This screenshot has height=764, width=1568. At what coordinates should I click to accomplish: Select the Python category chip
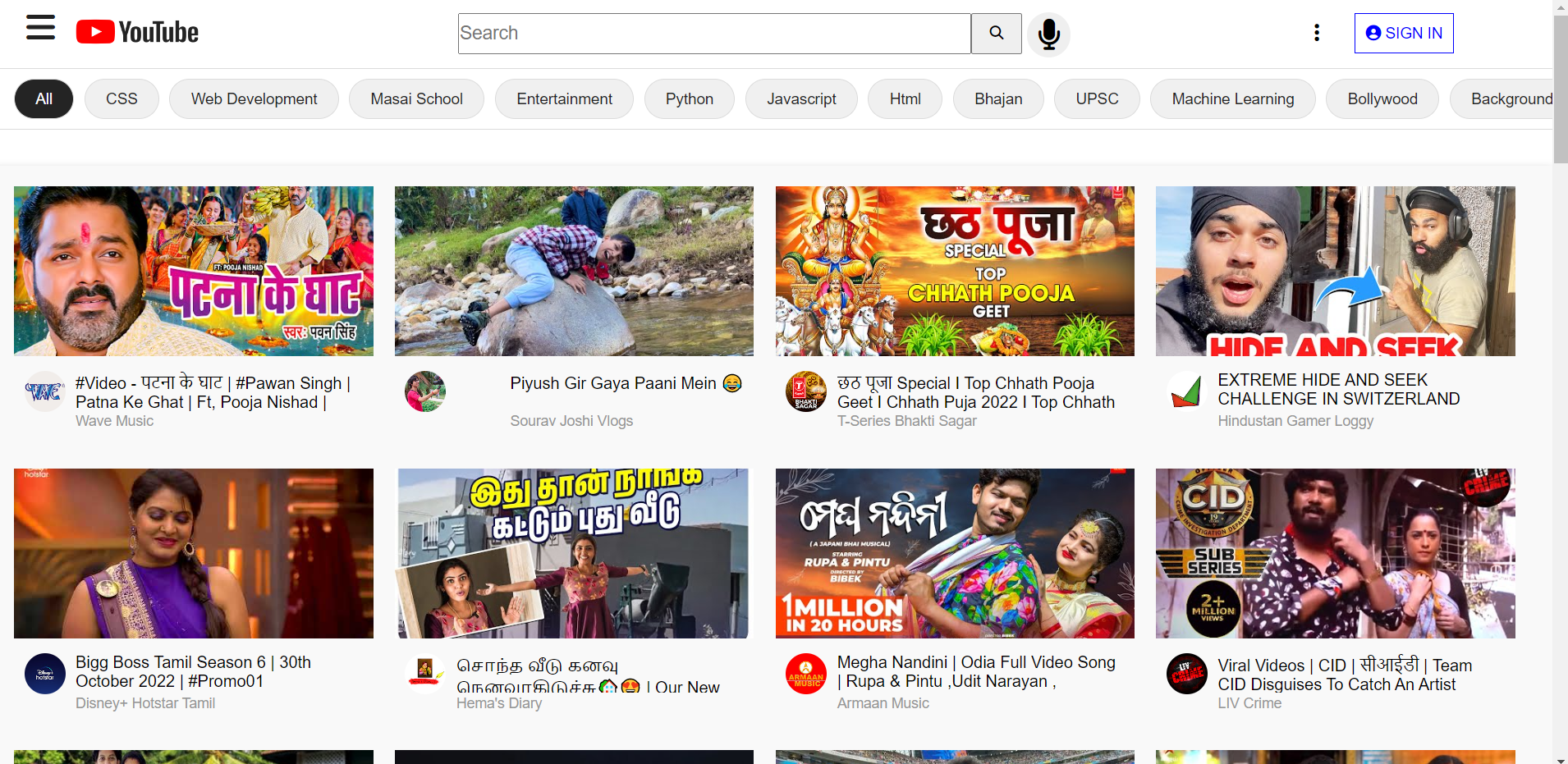coord(689,99)
